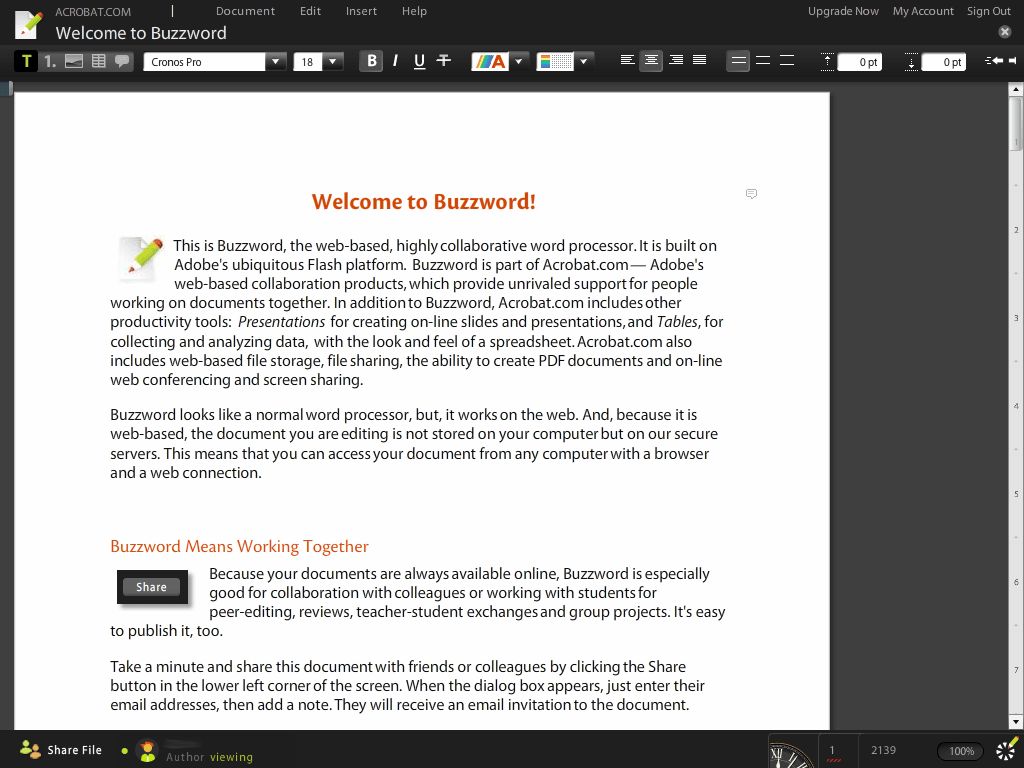Click the Share File button
This screenshot has height=768, width=1024.
point(60,750)
